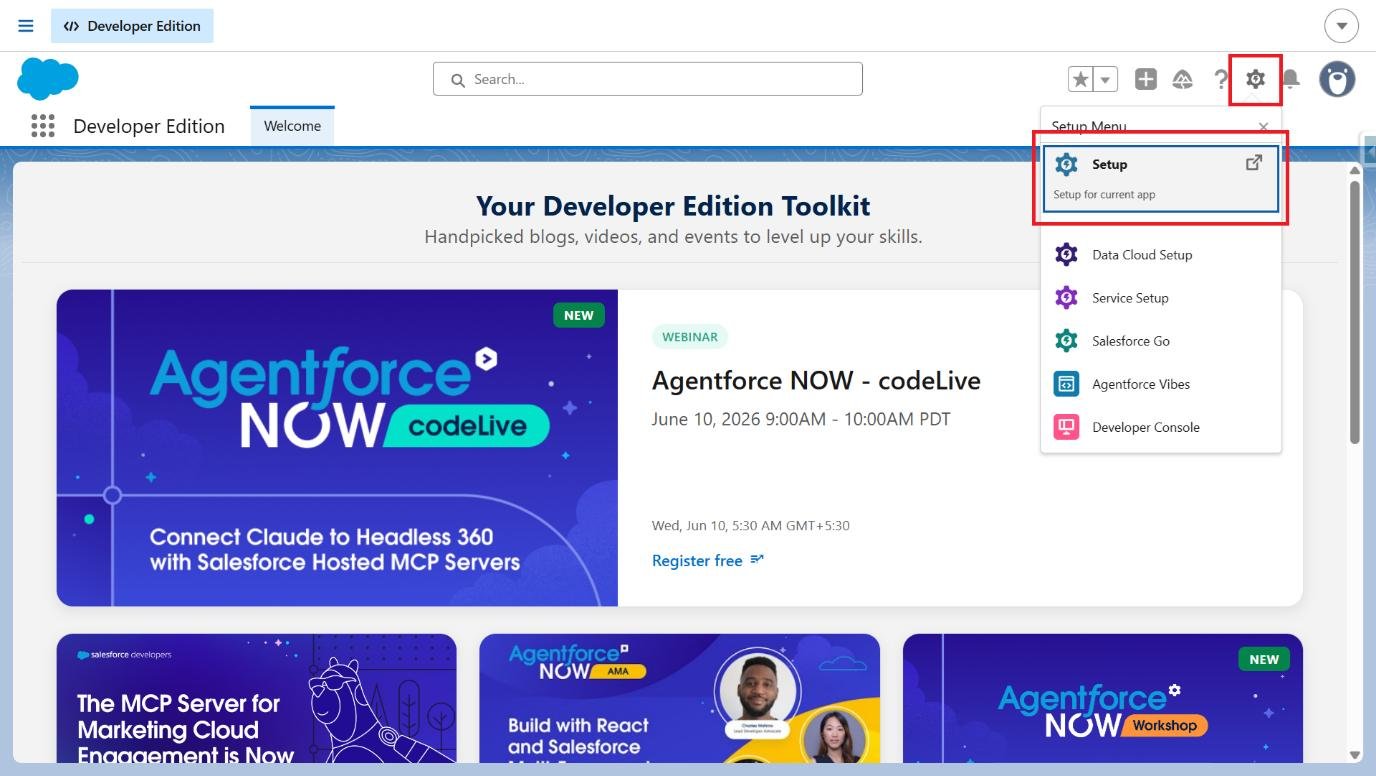Click the June 10, 2026 9:00AM date text
The image size is (1376, 776).
click(x=801, y=419)
